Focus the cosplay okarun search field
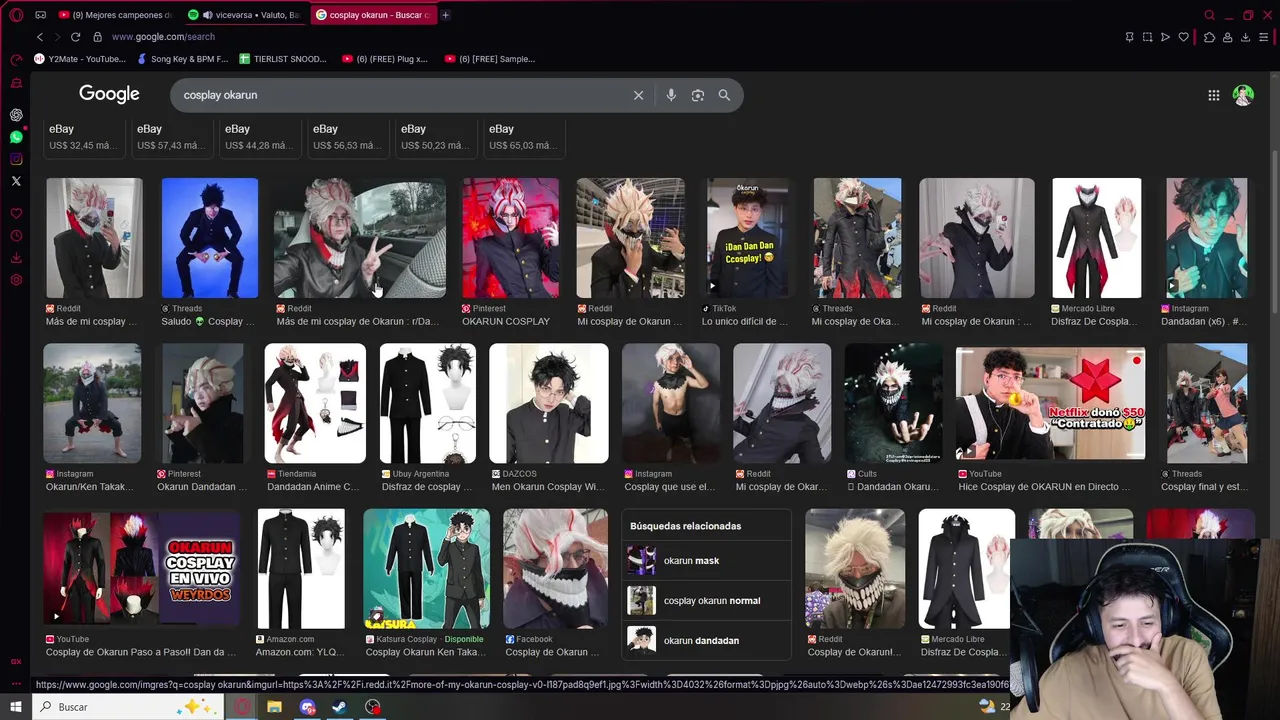1280x720 pixels. 400,95
